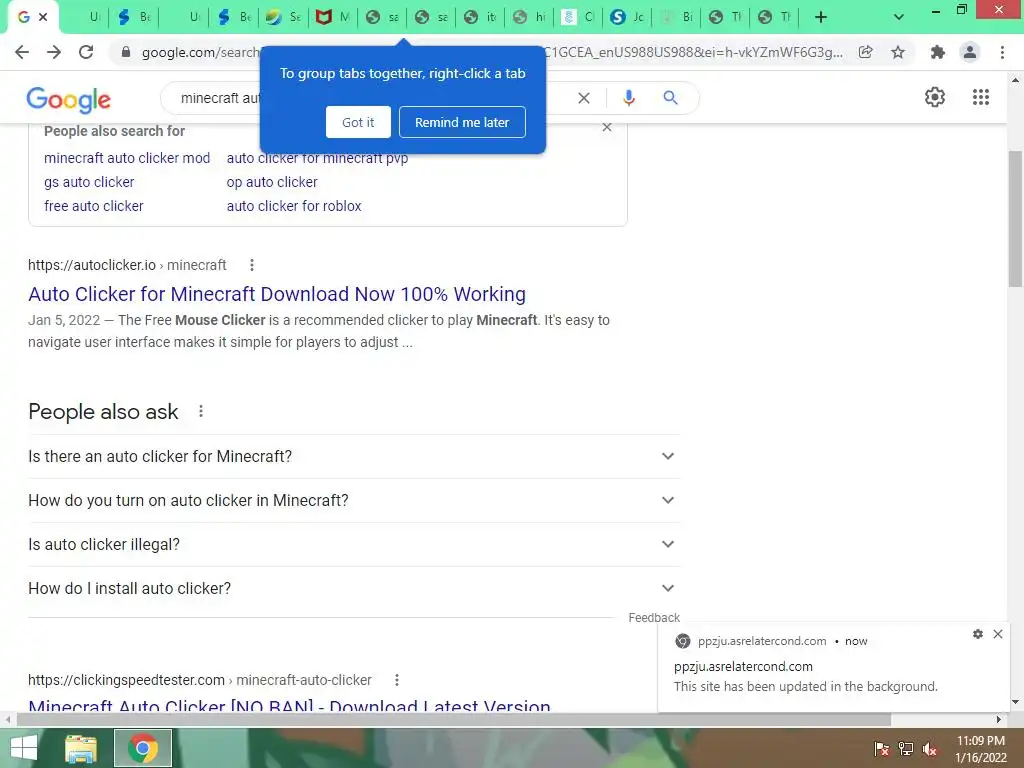Bookmark this page with the star
Image resolution: width=1024 pixels, height=768 pixels.
click(x=898, y=52)
